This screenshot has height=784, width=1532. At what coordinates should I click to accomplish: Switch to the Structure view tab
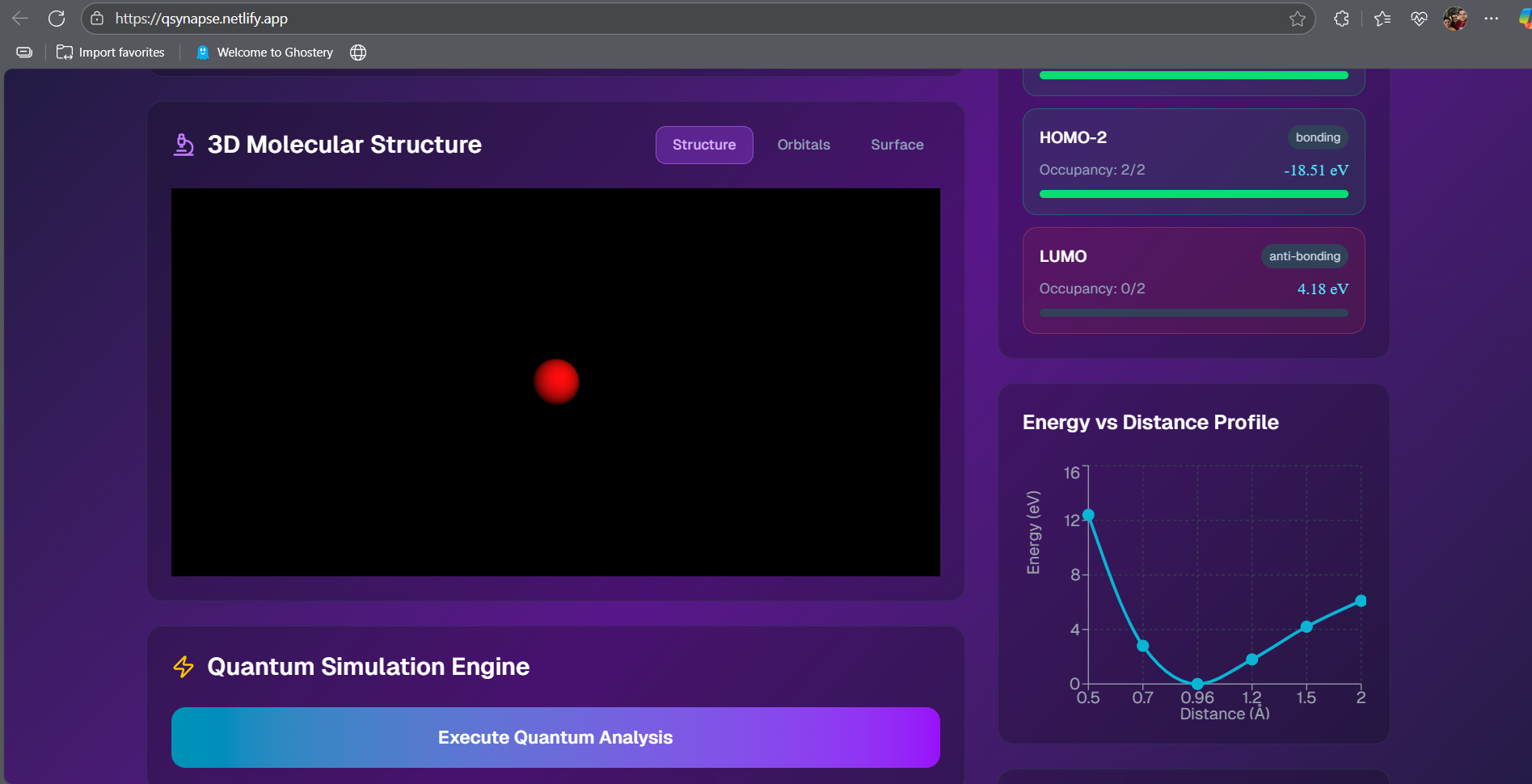pos(704,145)
